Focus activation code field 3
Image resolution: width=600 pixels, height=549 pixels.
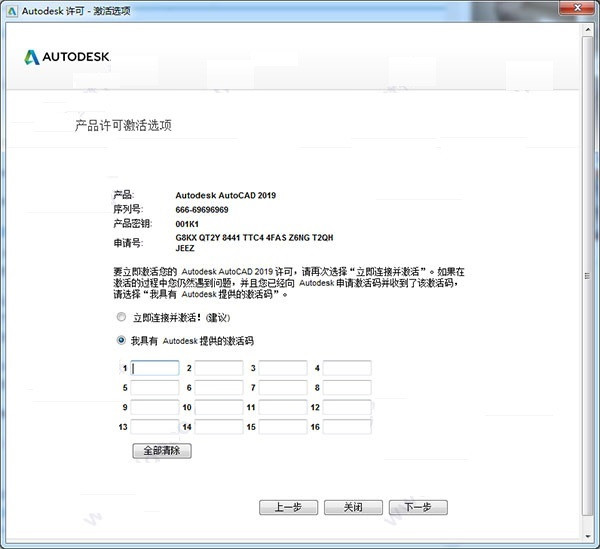tap(283, 368)
